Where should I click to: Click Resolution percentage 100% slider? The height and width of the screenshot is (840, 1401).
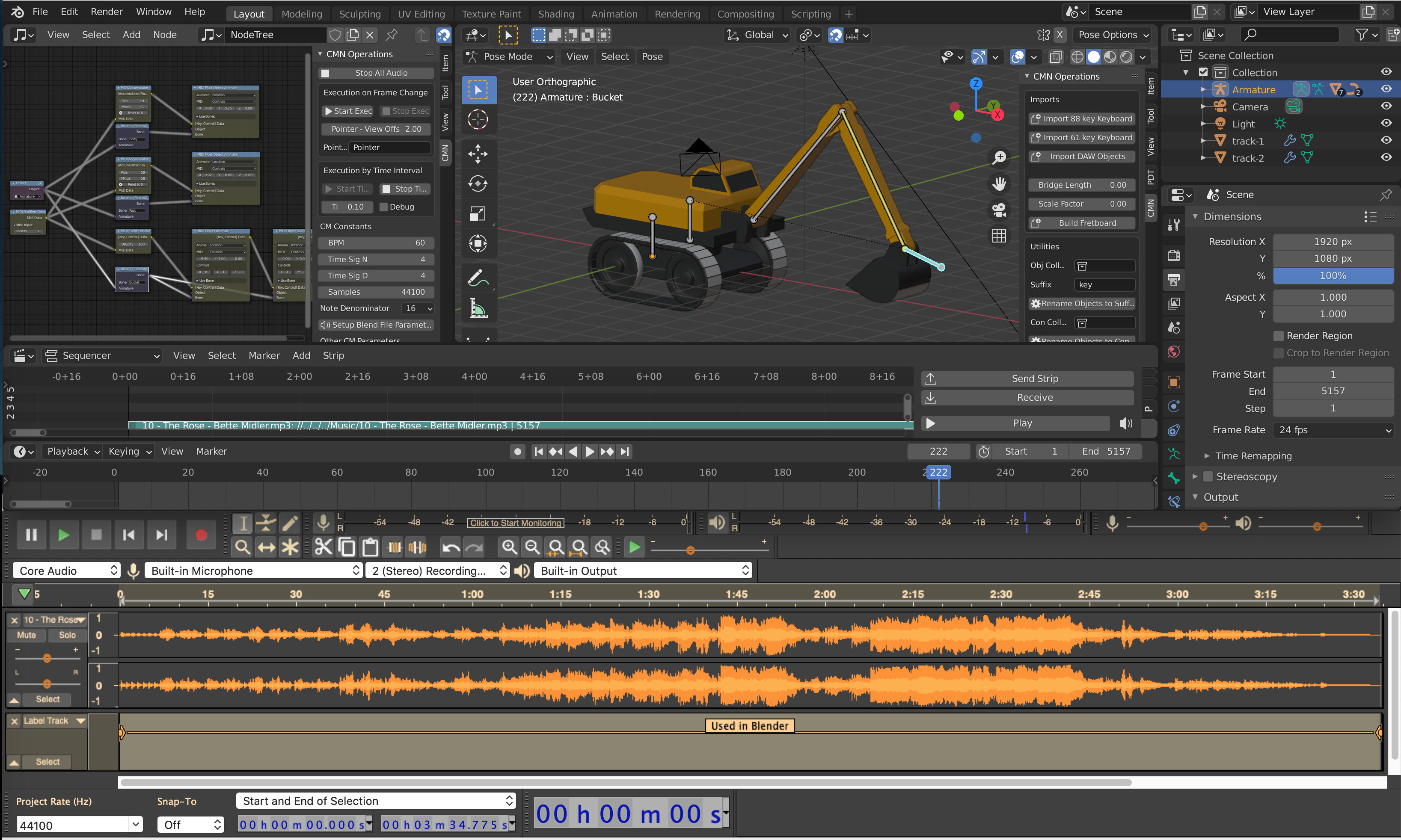point(1333,276)
